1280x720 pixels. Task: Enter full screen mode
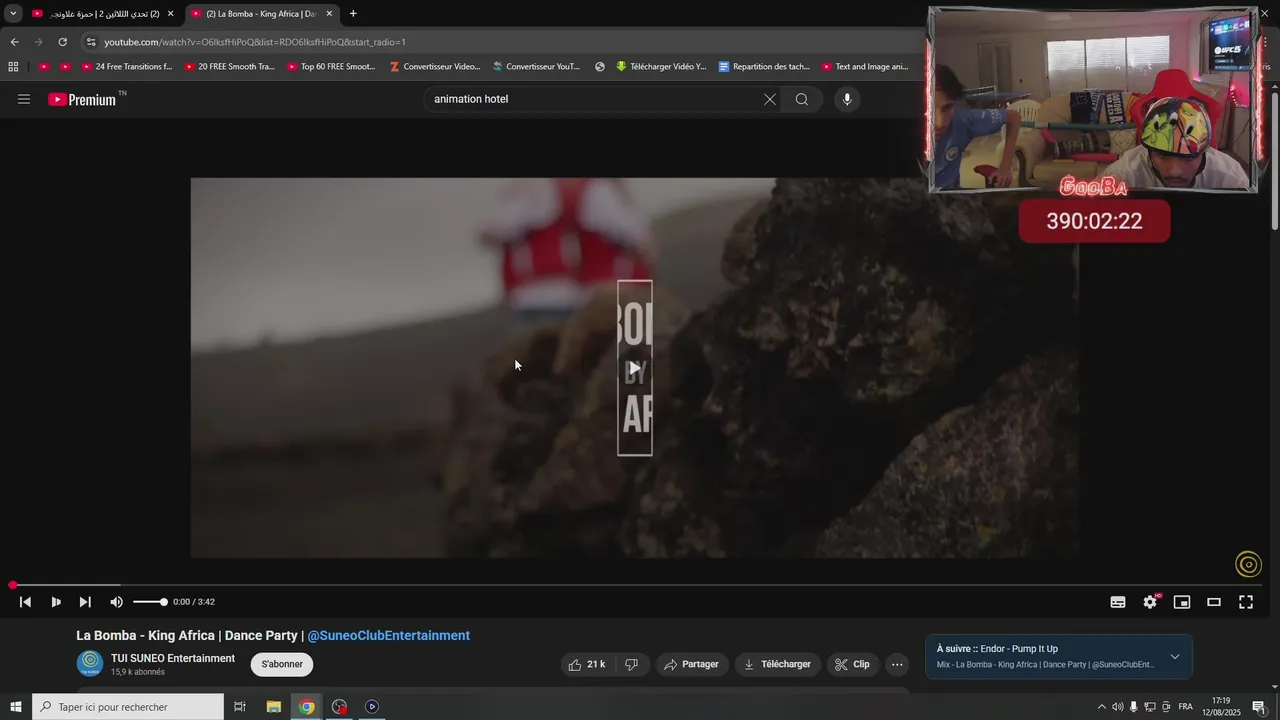[1246, 602]
